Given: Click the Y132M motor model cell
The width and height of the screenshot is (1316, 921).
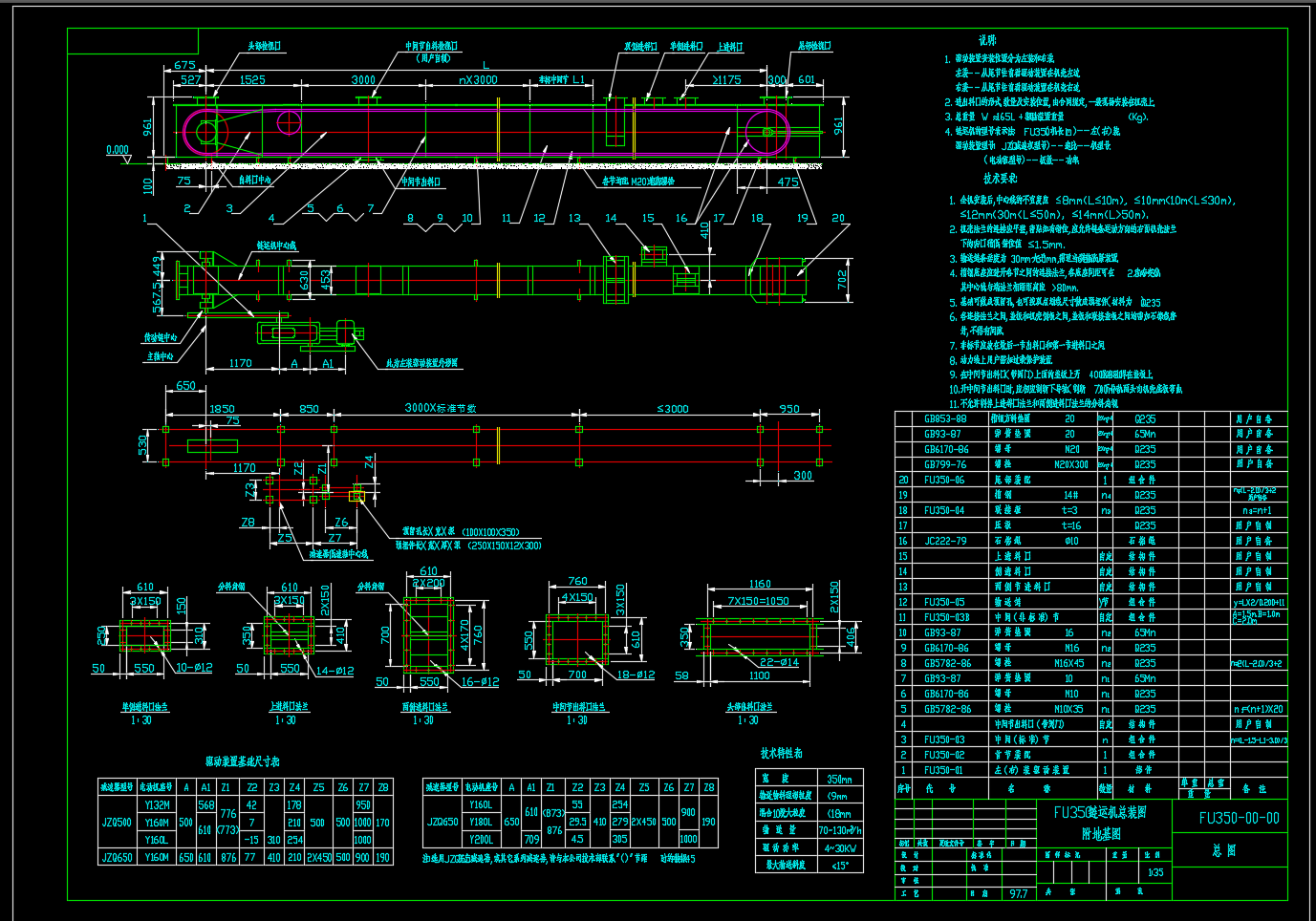Looking at the screenshot, I should 157,805.
